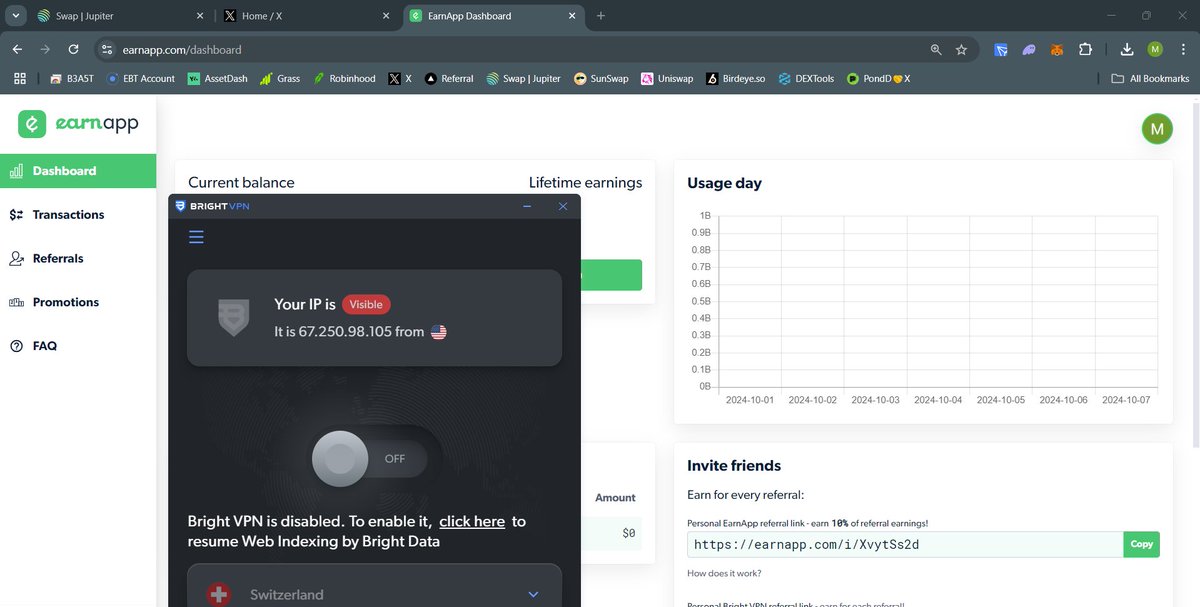The height and width of the screenshot is (607, 1200).
Task: Open EBT Account bookmark
Action: 141,78
